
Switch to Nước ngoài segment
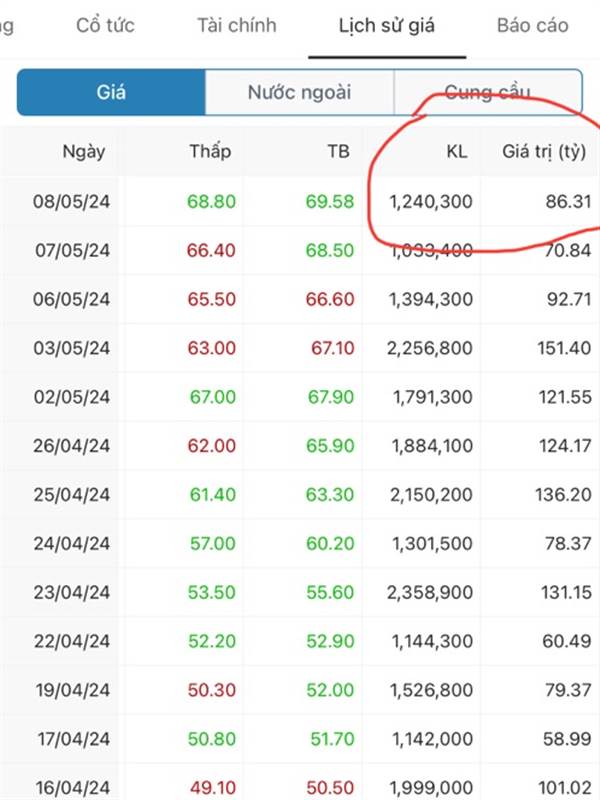(x=299, y=92)
